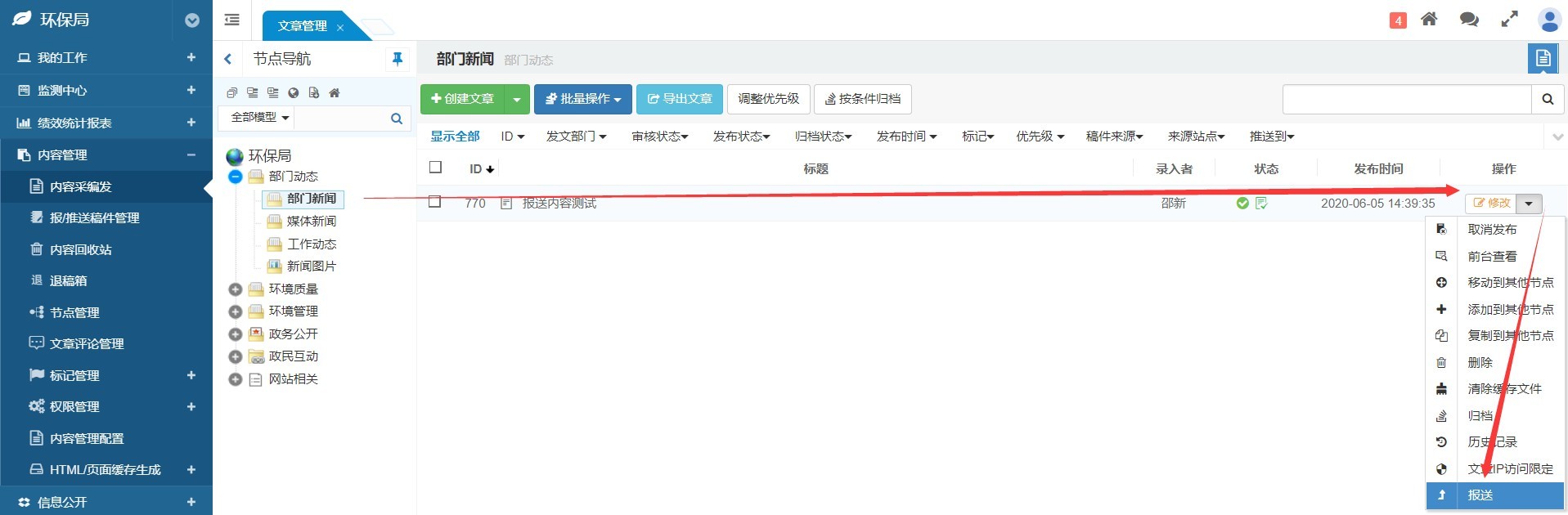Screen dimensions: 1568x515
Task: Click the 调整优先级 button
Action: coord(768,99)
